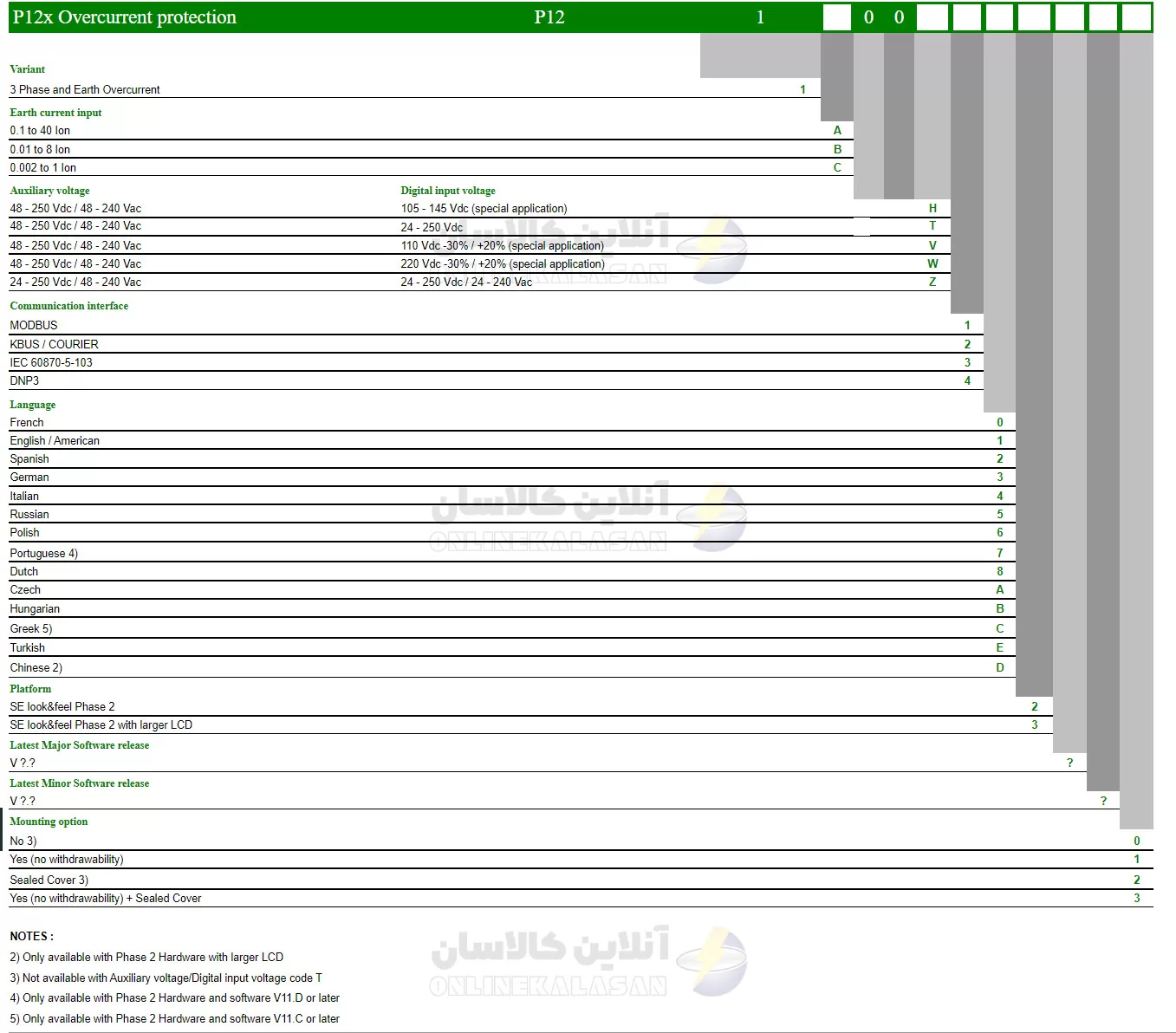Click the 'SE look&feel Phase 2' row
This screenshot has height=1033, width=1176.
[x=530, y=706]
